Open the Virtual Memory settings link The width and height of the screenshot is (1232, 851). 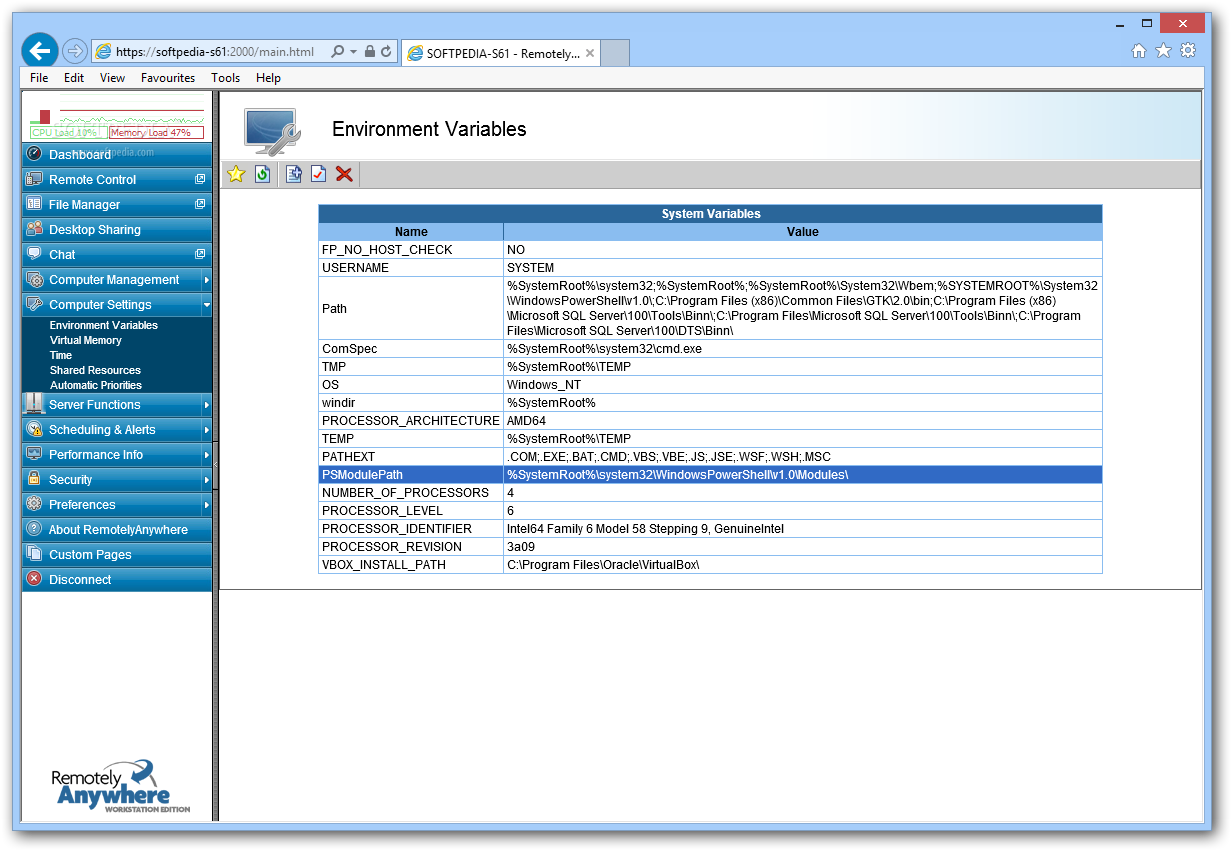click(86, 340)
